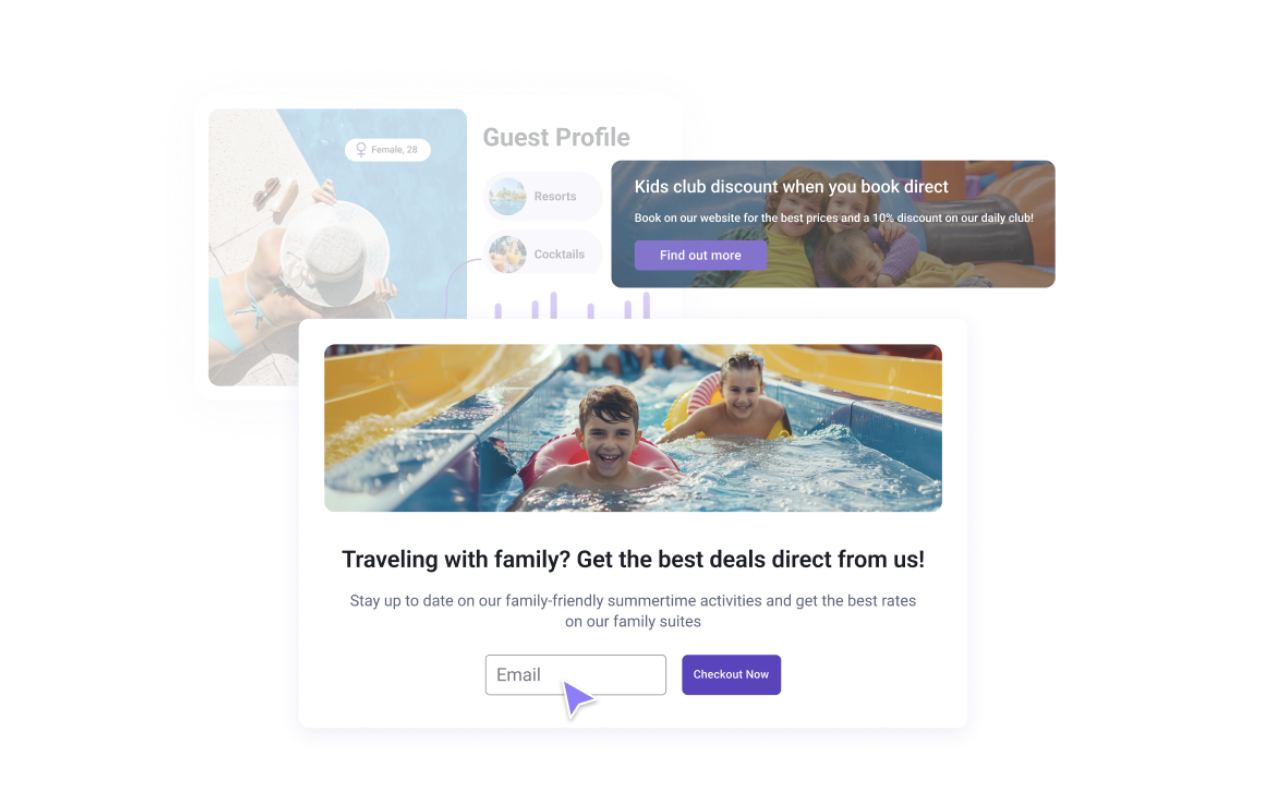The image size is (1266, 788).
Task: Click the leftmost purple chart bar
Action: pos(498,311)
